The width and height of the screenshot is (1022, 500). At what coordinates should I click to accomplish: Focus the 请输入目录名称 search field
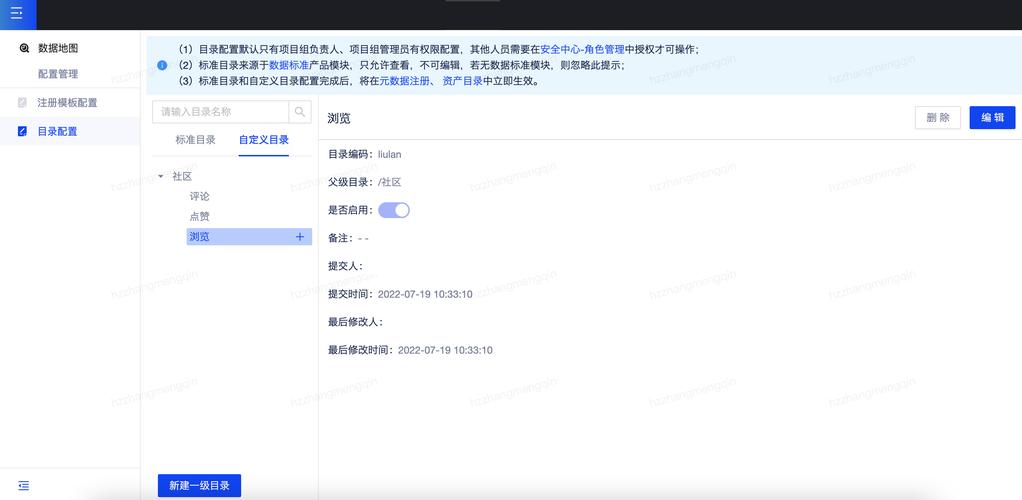tap(220, 111)
